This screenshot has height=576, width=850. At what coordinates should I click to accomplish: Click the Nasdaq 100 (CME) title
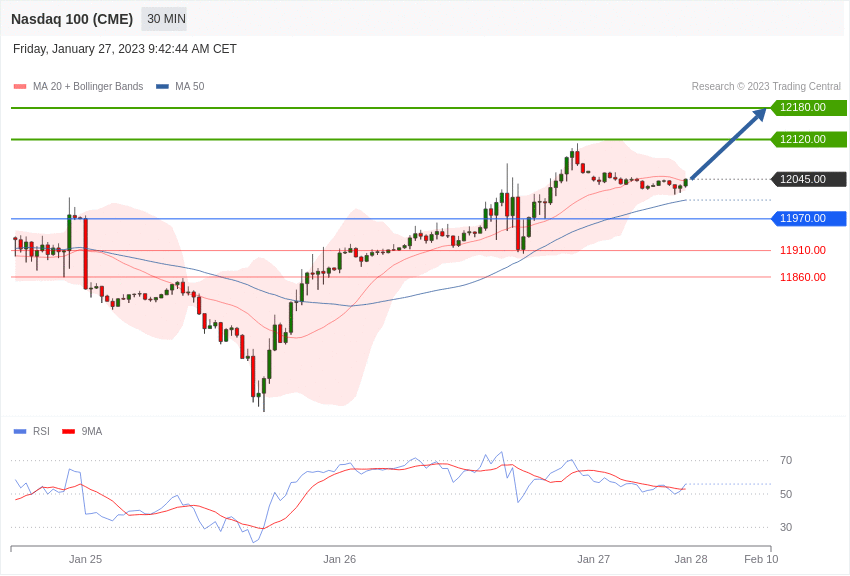[x=72, y=19]
